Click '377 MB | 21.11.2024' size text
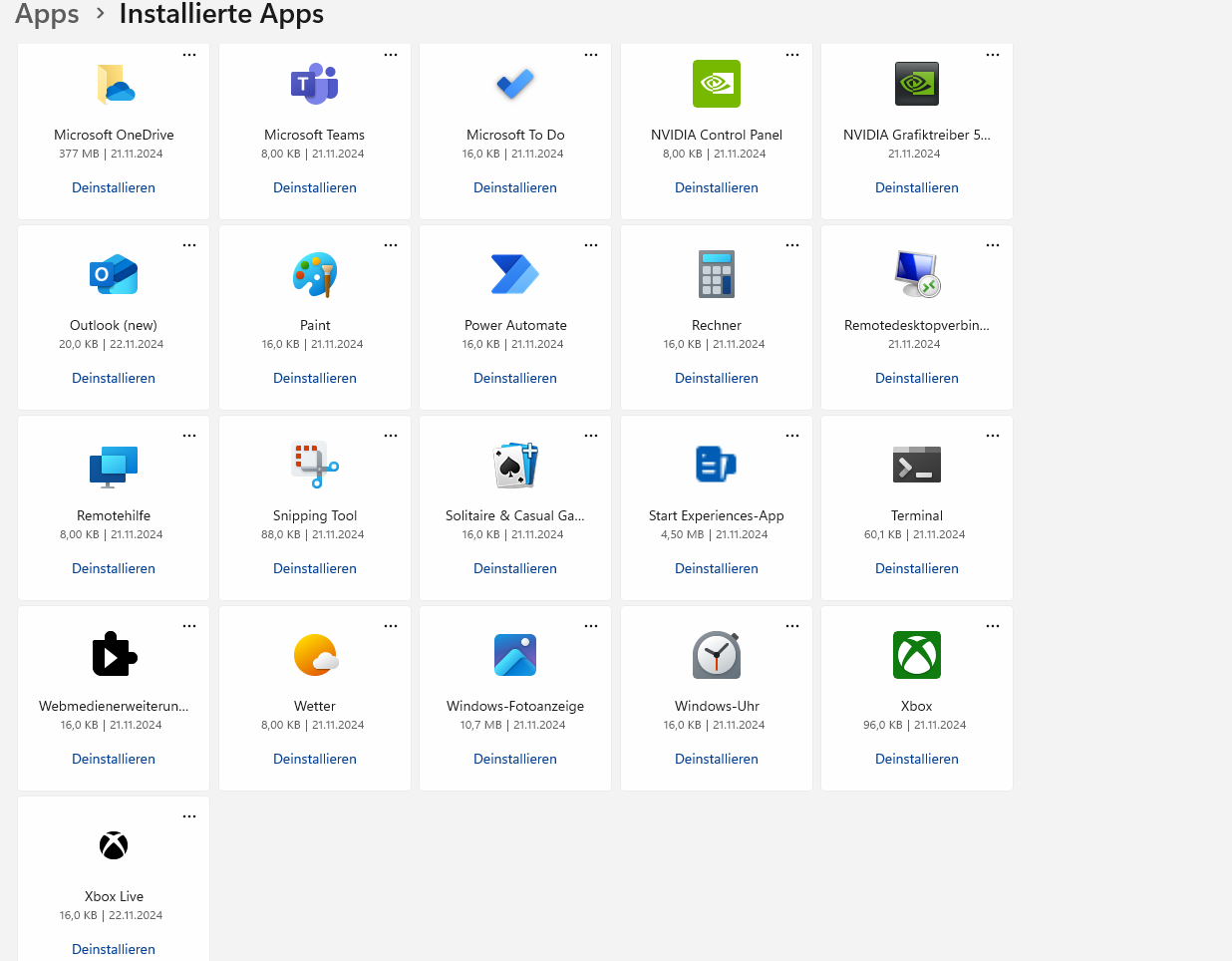 coord(111,154)
